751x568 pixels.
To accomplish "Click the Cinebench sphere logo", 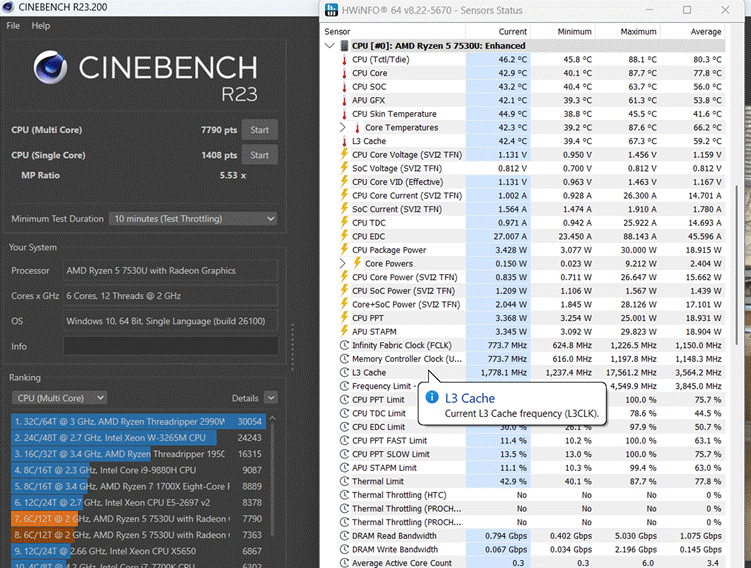I will point(50,67).
